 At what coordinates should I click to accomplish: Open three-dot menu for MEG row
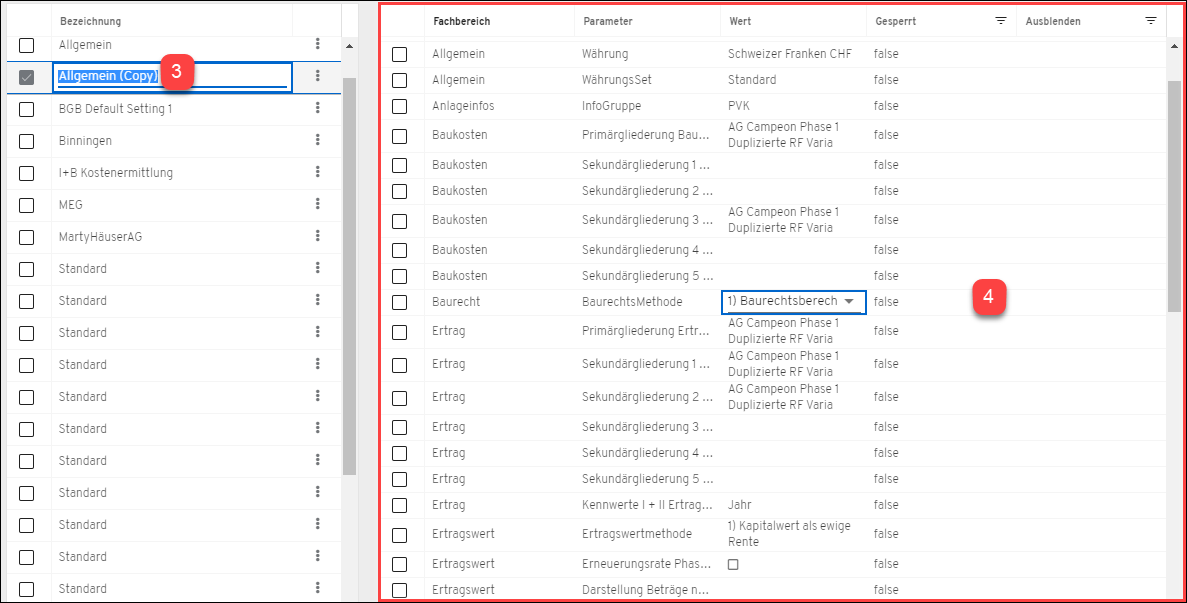pyautogui.click(x=318, y=204)
